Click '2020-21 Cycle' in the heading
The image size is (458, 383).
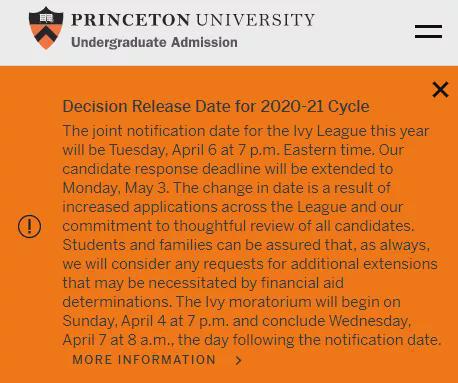click(x=315, y=107)
